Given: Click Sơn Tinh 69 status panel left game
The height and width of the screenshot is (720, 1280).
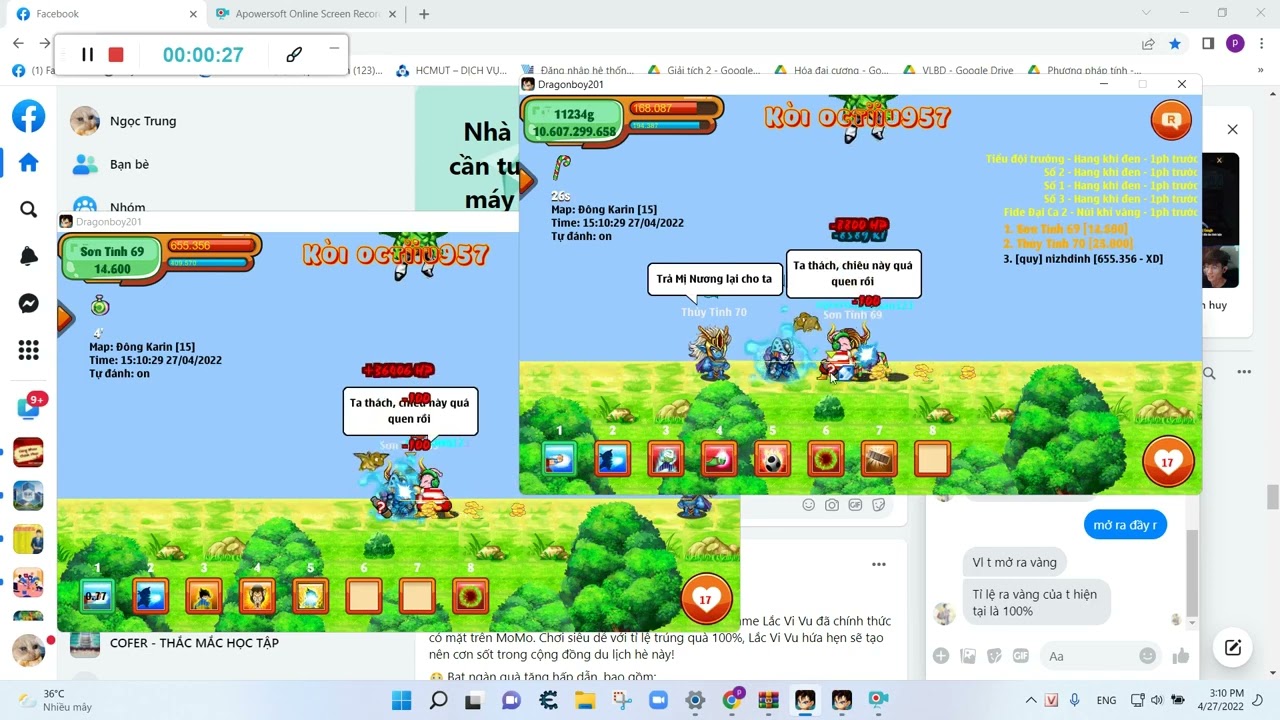Looking at the screenshot, I should [111, 260].
